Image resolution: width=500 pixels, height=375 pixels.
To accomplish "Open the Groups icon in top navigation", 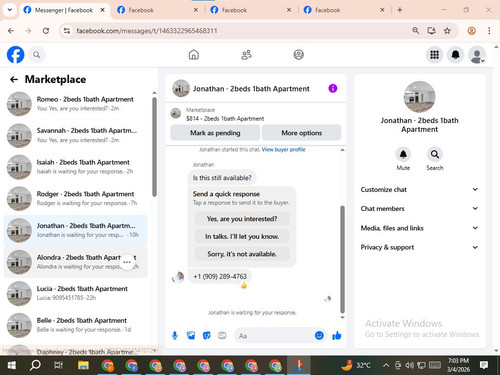I will pos(298,55).
